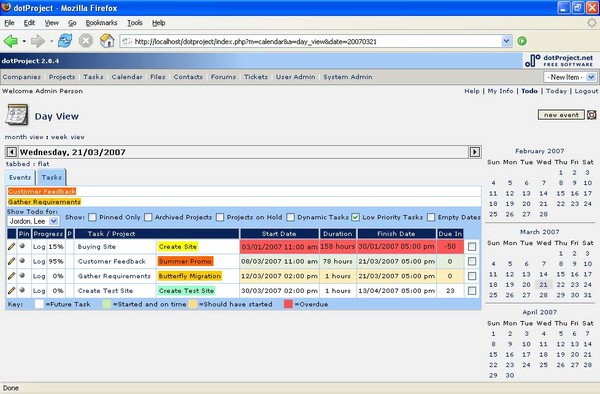Open the Bookmarks menu
Image resolution: width=600 pixels, height=394 pixels.
click(101, 23)
